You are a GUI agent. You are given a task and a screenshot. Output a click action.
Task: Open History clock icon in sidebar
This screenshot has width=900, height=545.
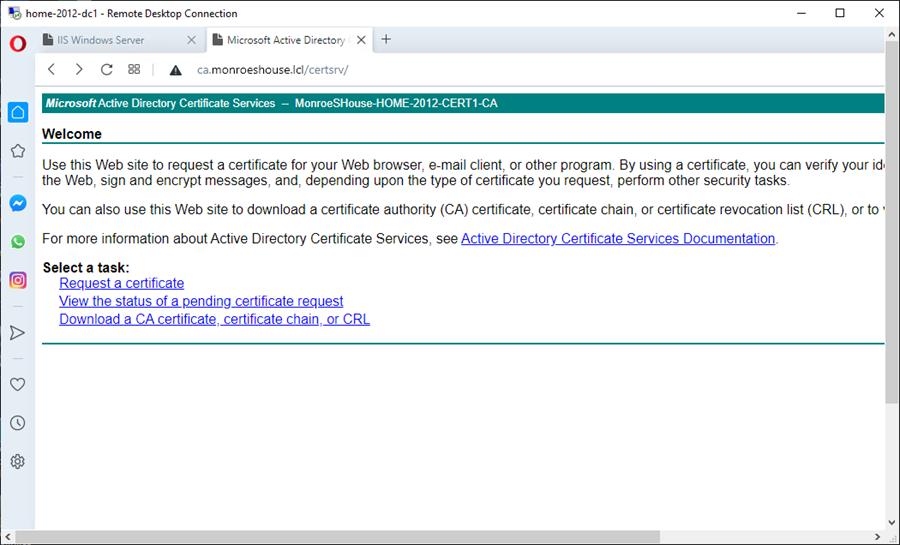tap(18, 423)
